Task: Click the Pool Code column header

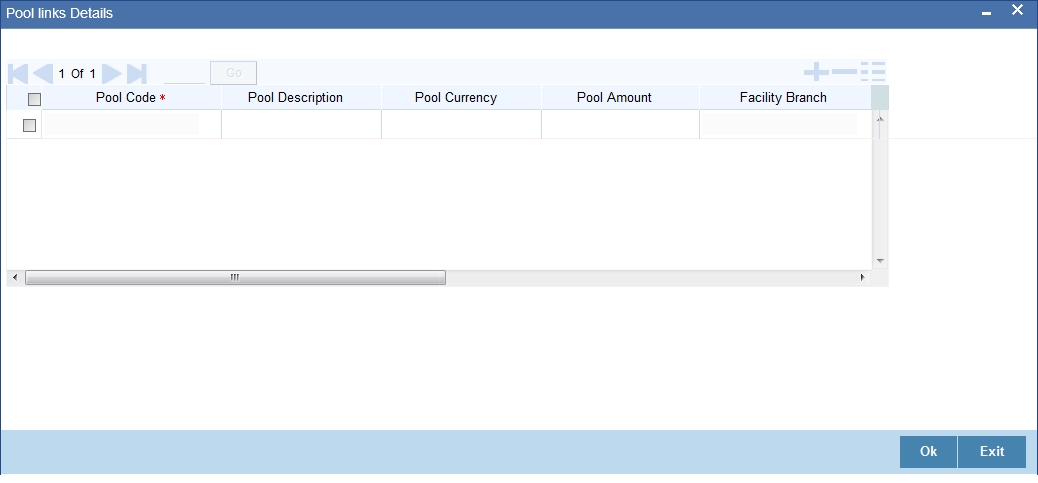Action: (x=131, y=98)
